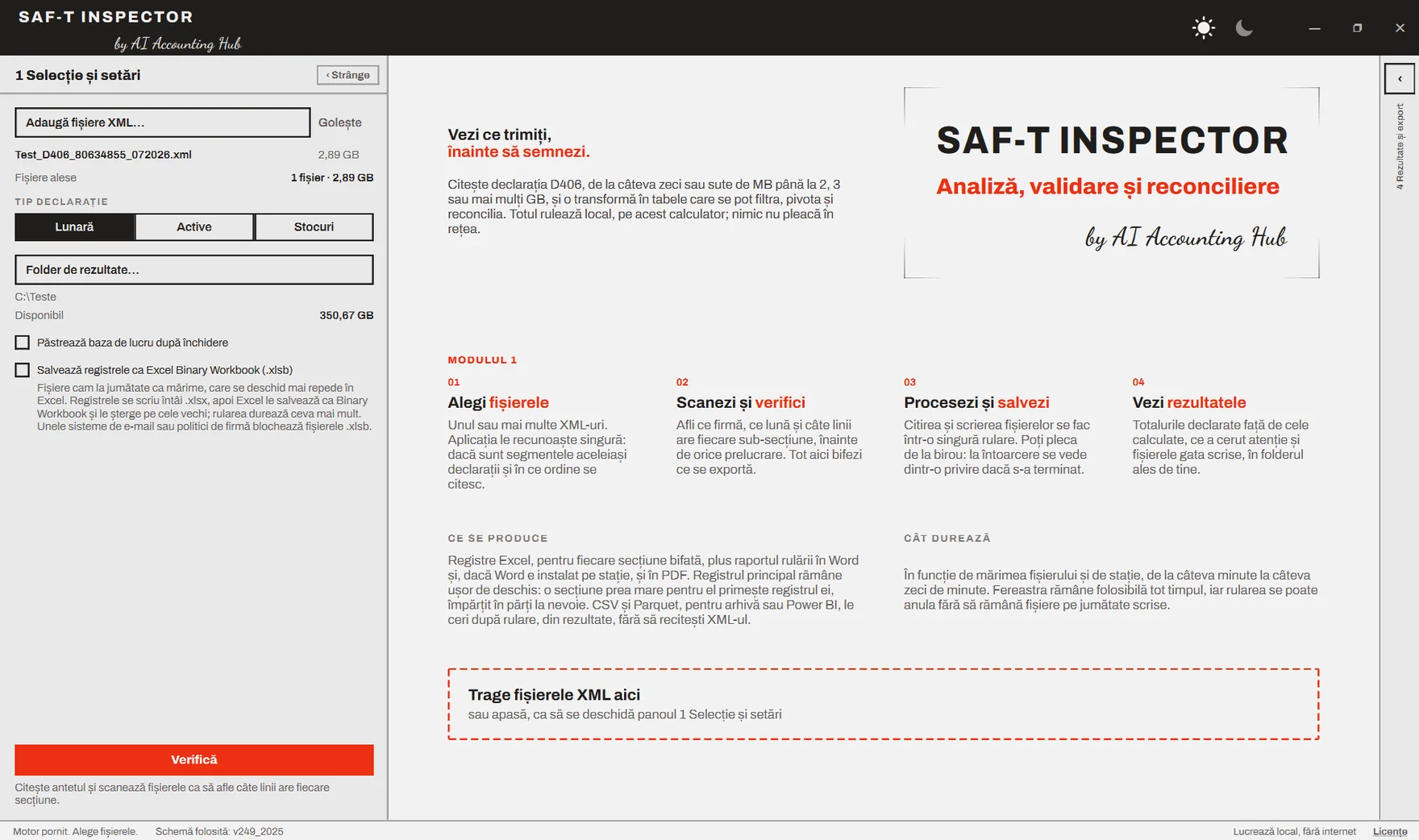The width and height of the screenshot is (1419, 840).
Task: Switch to dark theme moon icon
Action: pos(1244,28)
